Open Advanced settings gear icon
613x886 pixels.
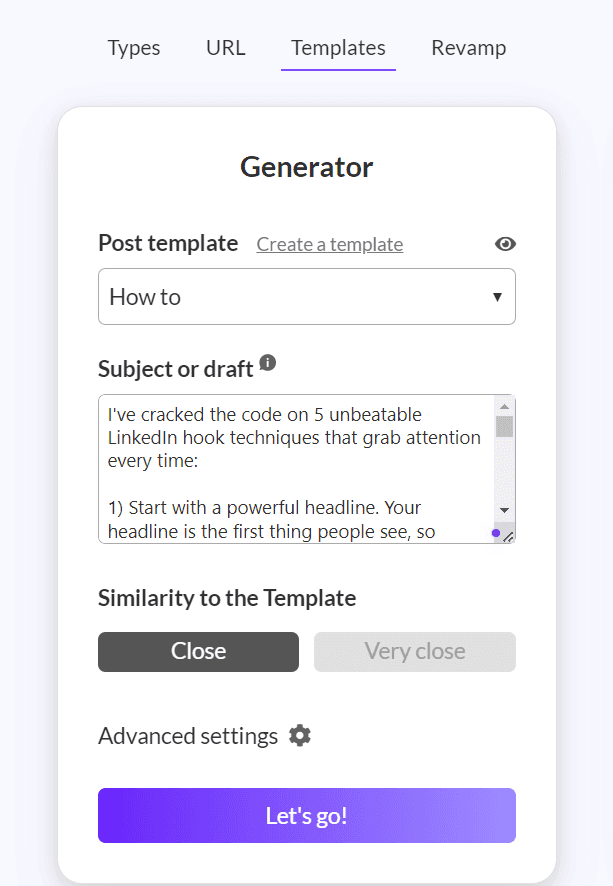pos(300,736)
